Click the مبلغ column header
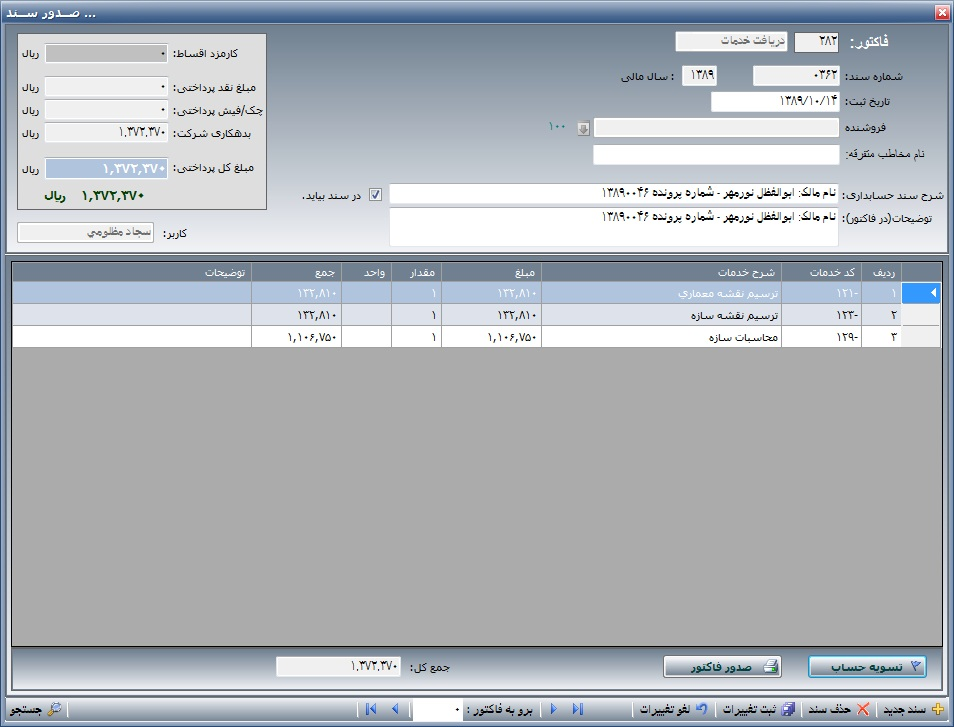 click(x=491, y=272)
